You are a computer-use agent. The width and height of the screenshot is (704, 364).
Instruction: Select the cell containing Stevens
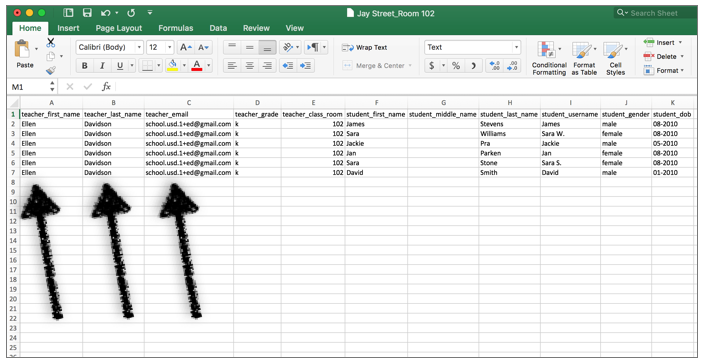(x=510, y=124)
